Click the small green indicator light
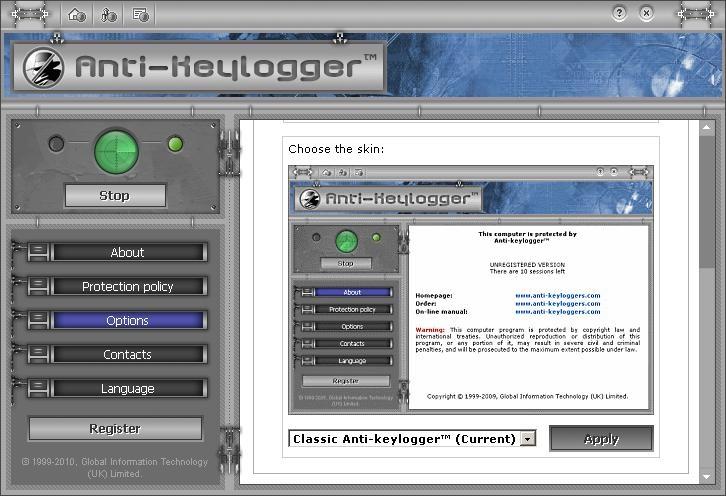The image size is (726, 496). [x=175, y=144]
